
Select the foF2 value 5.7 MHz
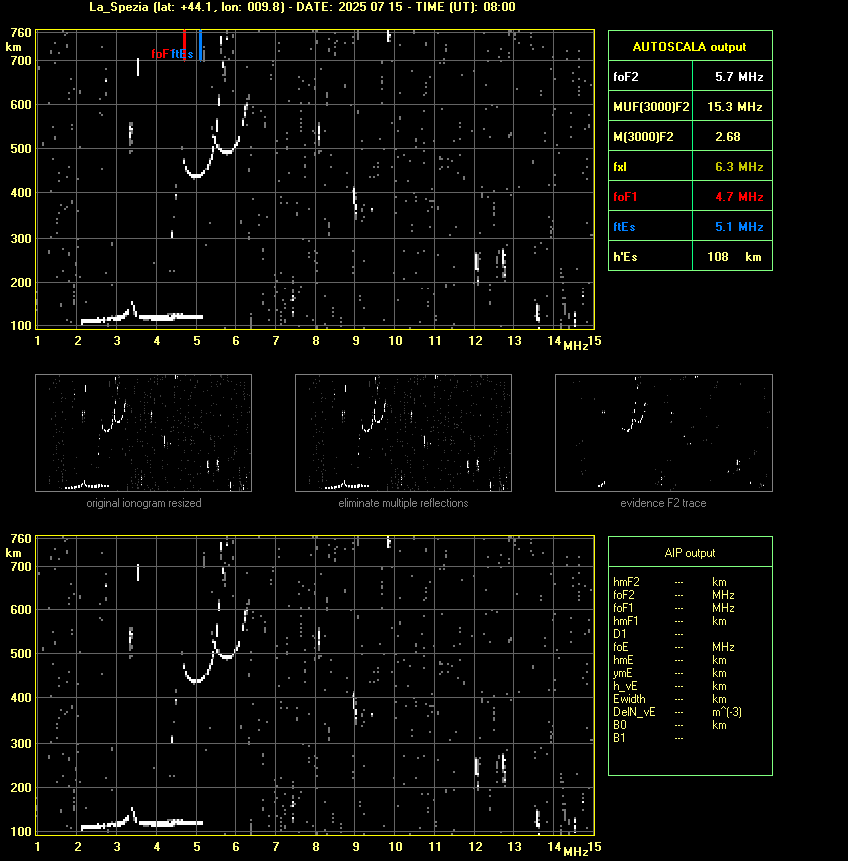click(x=739, y=76)
